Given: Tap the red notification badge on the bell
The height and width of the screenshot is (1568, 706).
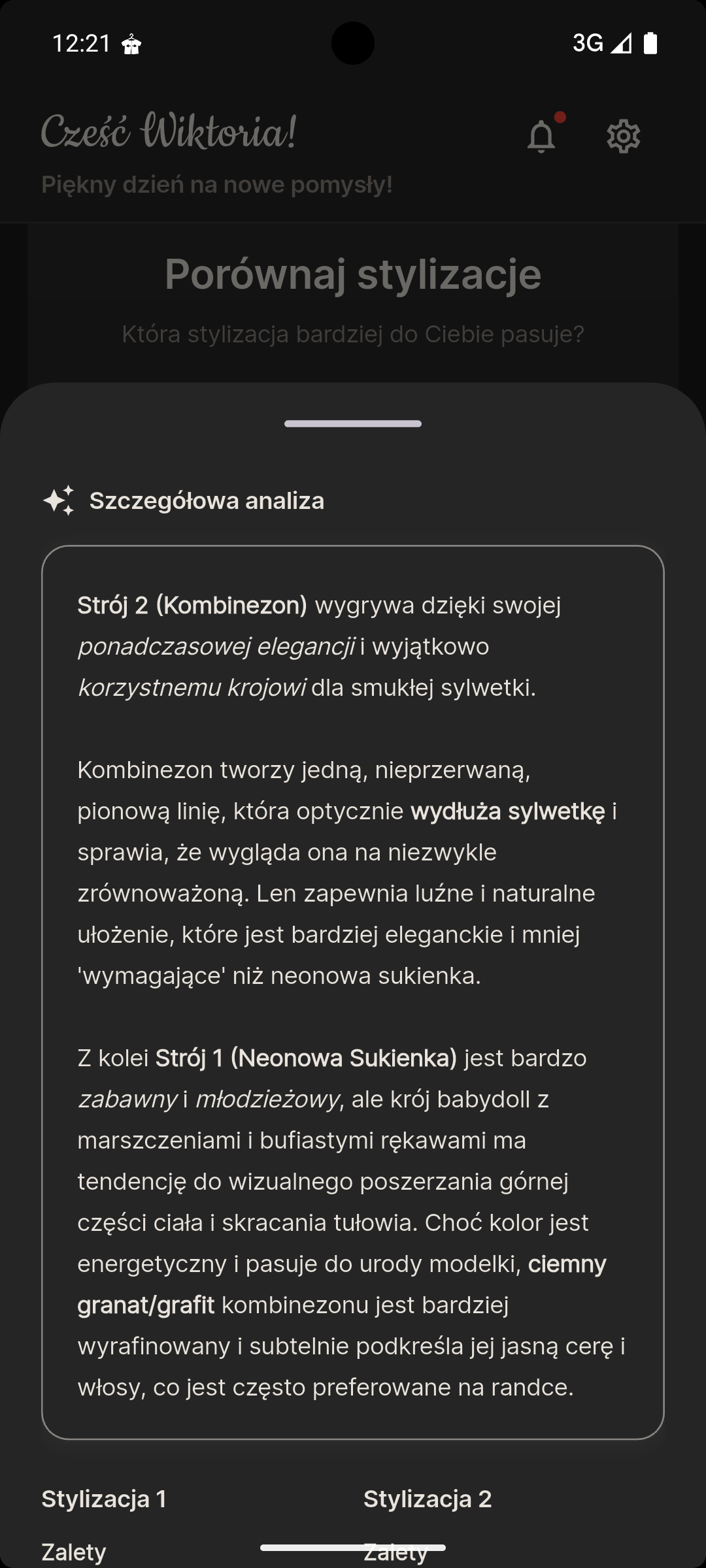Looking at the screenshot, I should point(560,118).
